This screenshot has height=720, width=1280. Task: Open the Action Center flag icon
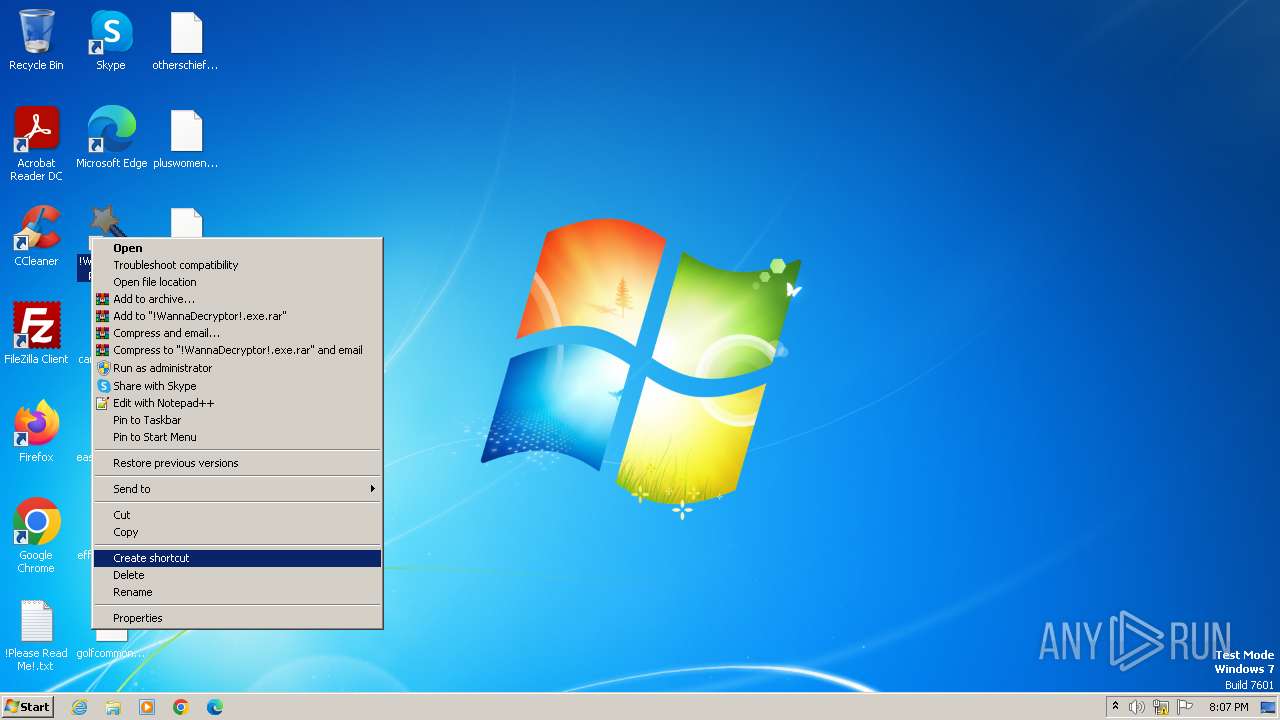click(1185, 707)
